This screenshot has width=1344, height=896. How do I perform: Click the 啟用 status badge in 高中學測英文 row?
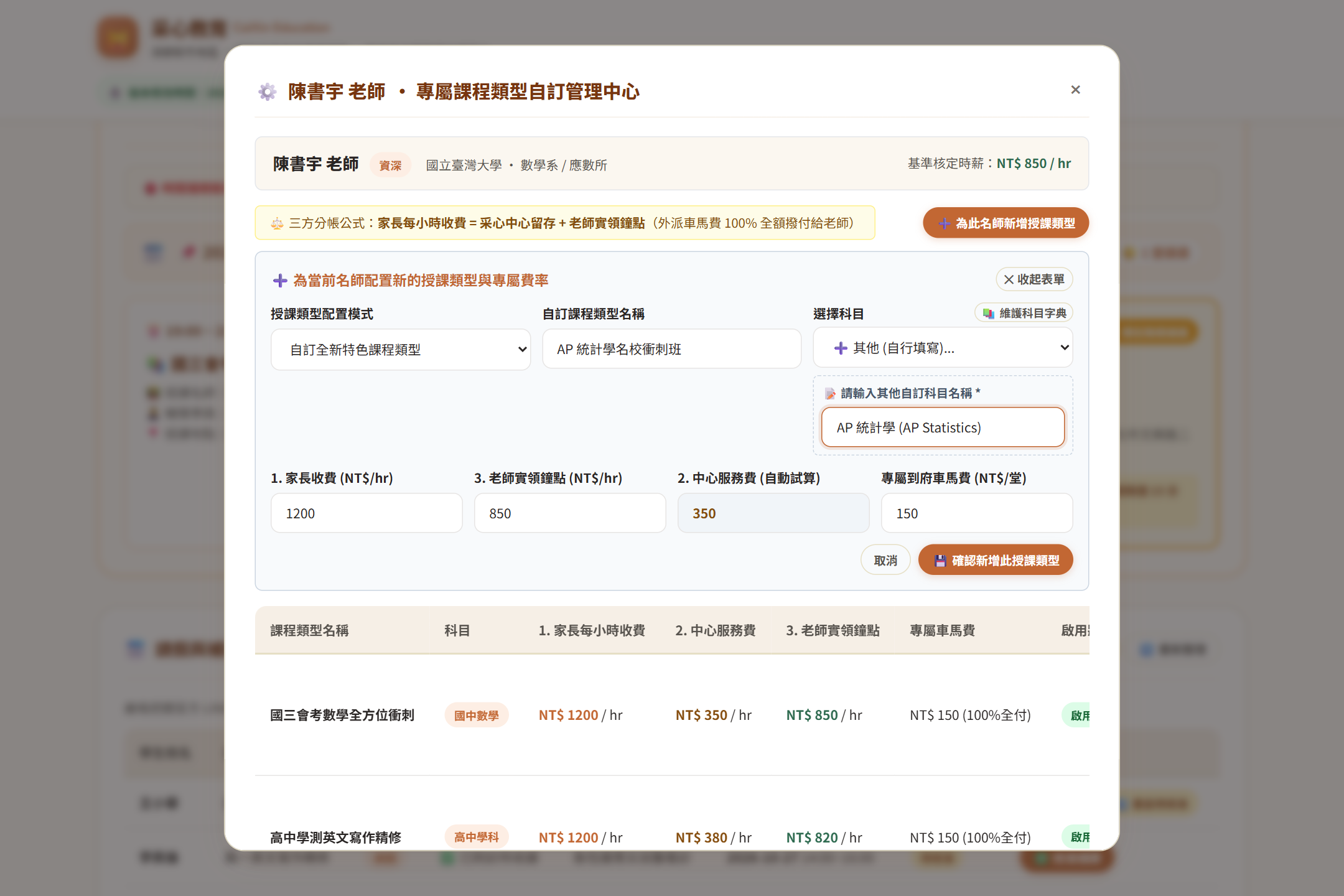pyautogui.click(x=1076, y=837)
